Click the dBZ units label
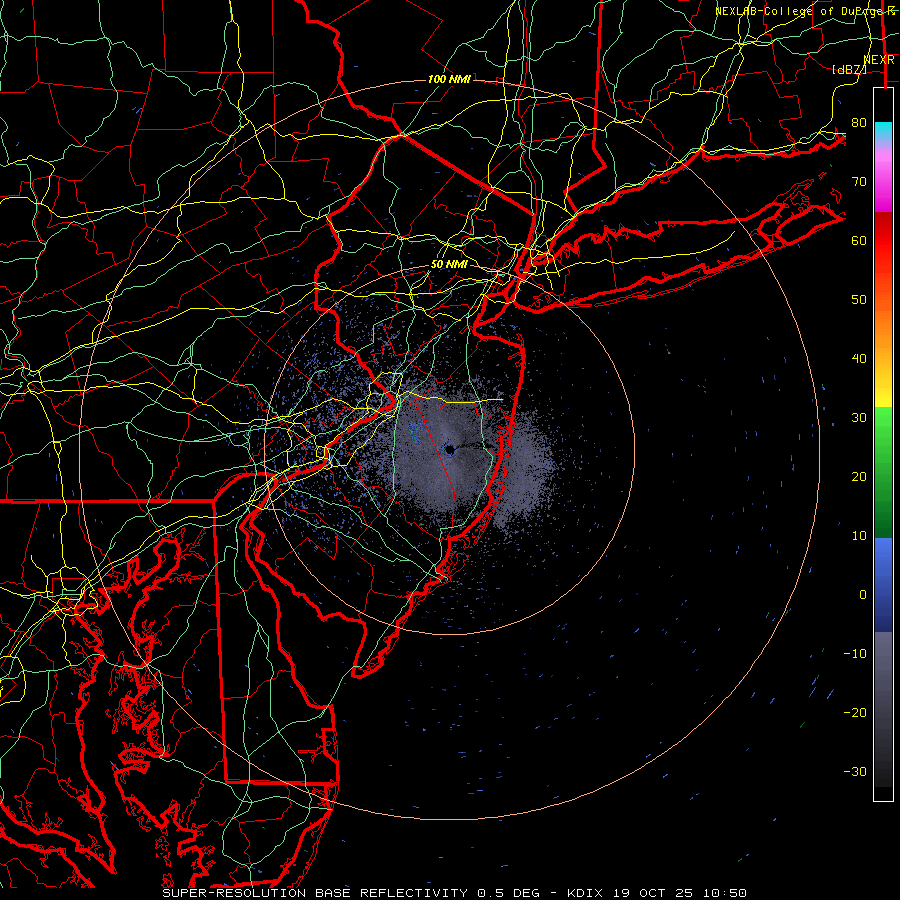The width and height of the screenshot is (900, 900). (x=849, y=70)
